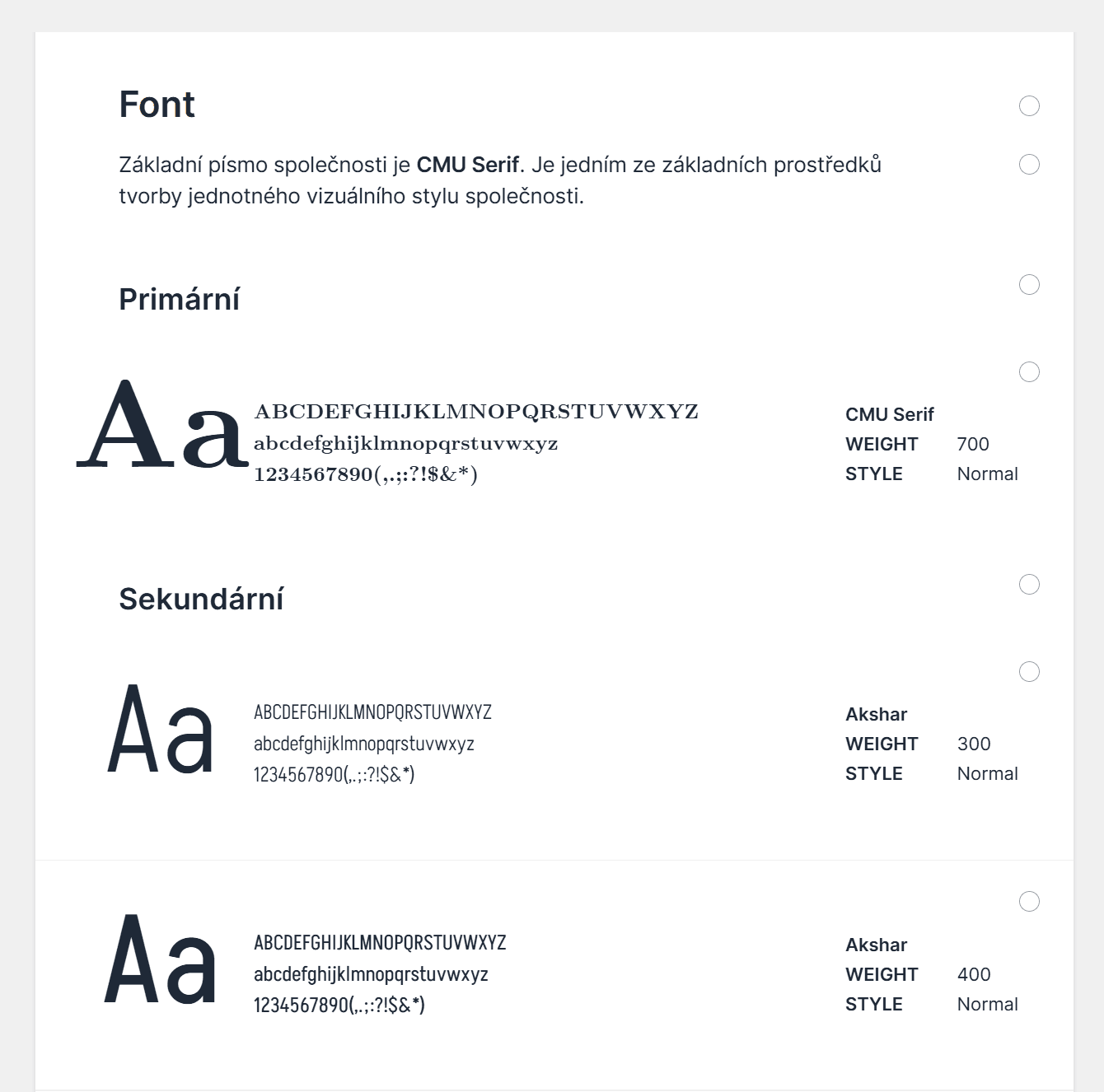Toggle the circle beside the Sekundární heading
The image size is (1104, 1092).
[1029, 584]
